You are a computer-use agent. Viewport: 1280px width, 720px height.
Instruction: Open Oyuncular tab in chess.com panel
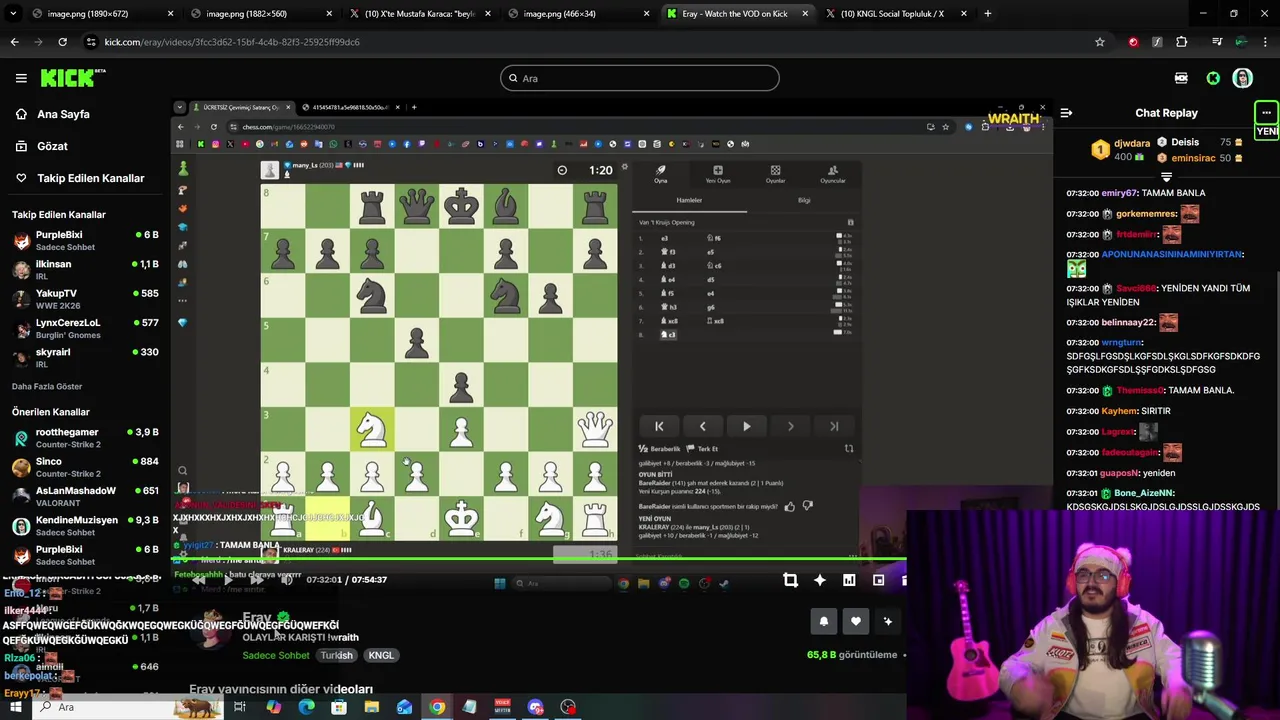pos(833,174)
